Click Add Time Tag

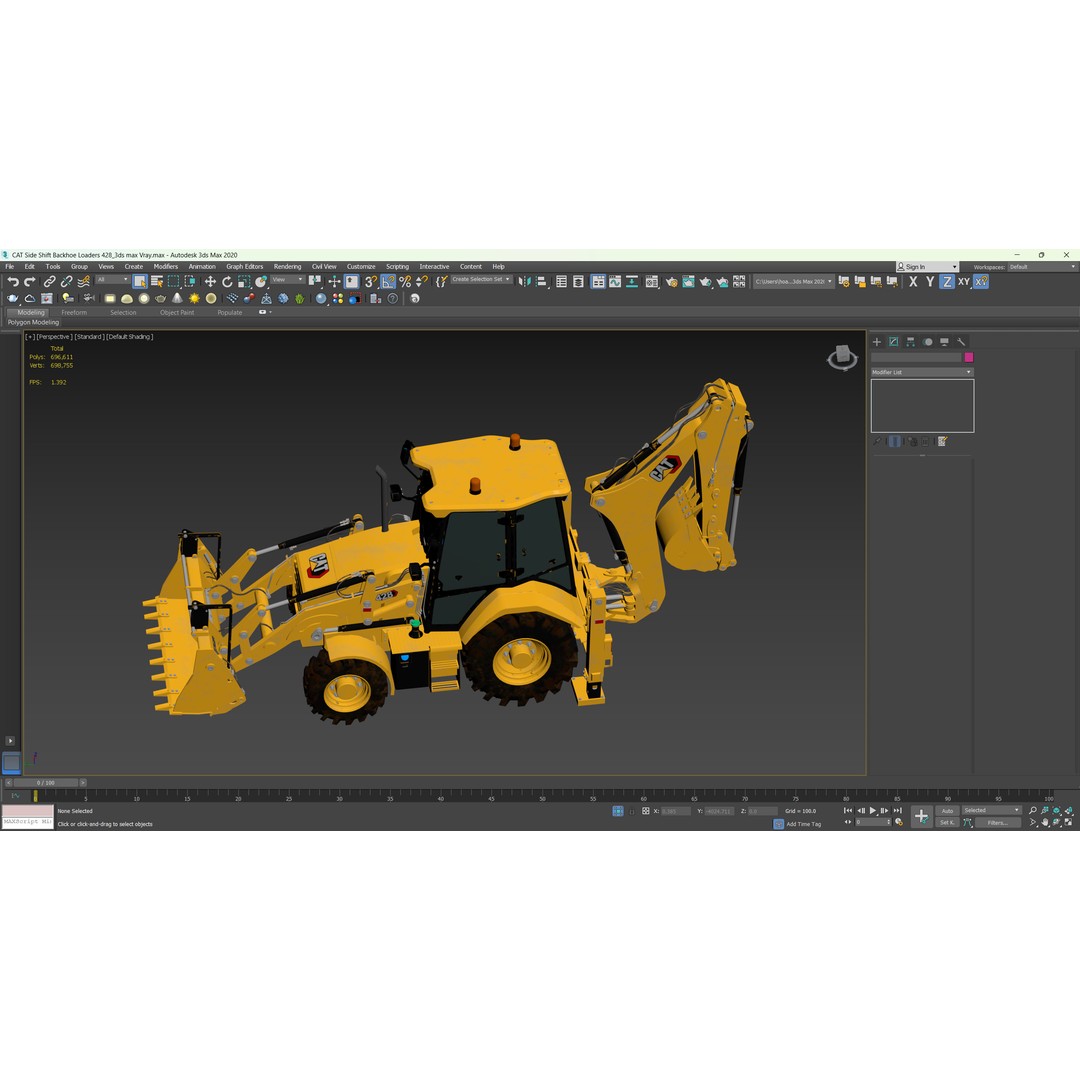pos(804,824)
